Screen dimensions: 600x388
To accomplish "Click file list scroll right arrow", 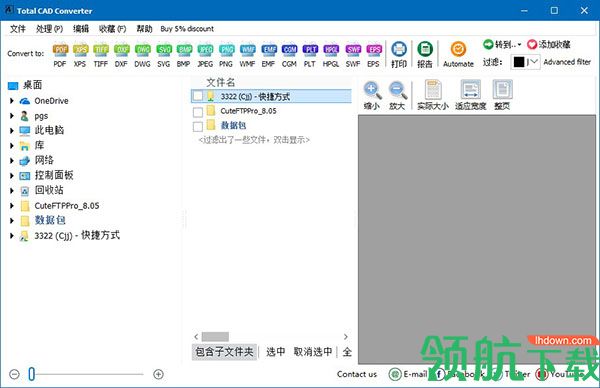I will pyautogui.click(x=346, y=337).
